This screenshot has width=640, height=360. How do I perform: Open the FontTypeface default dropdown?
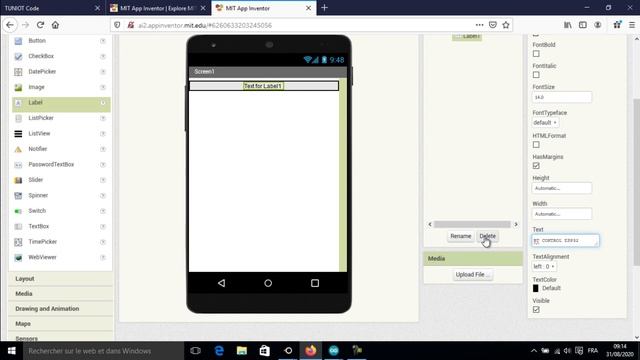[x=545, y=122]
